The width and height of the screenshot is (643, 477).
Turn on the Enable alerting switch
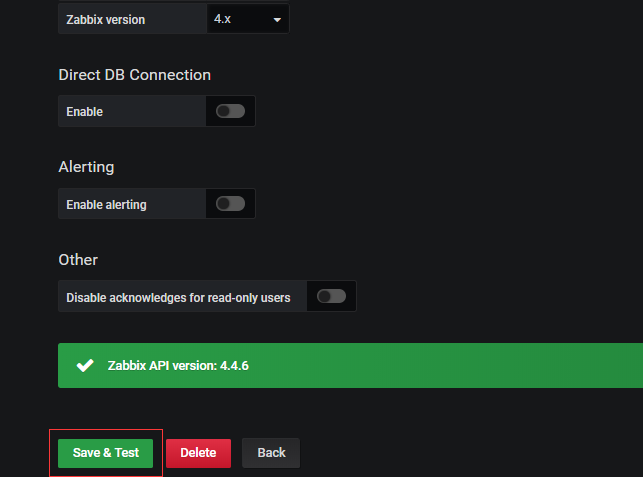(x=230, y=204)
